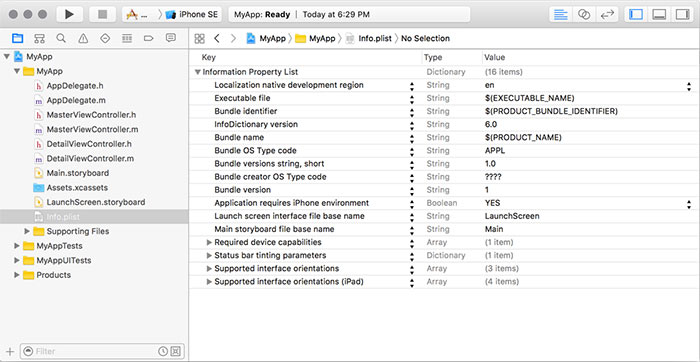Click No Selection in jump bar
The image size is (700, 362).
click(425, 38)
